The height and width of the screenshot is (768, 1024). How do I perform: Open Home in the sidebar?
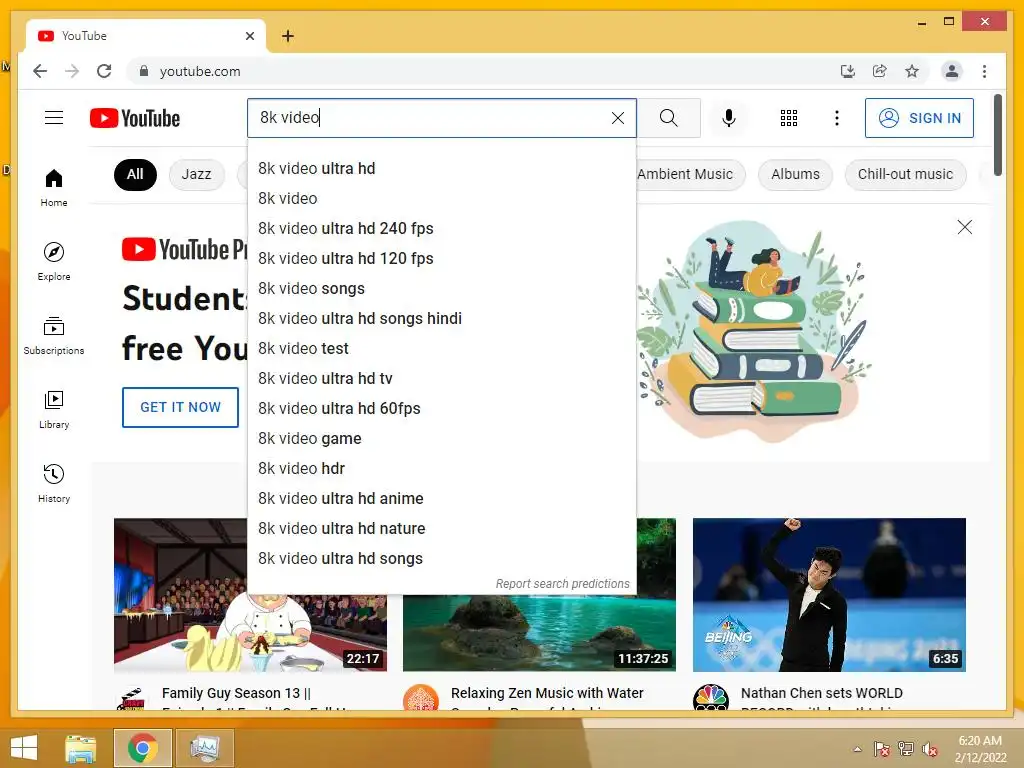click(54, 188)
